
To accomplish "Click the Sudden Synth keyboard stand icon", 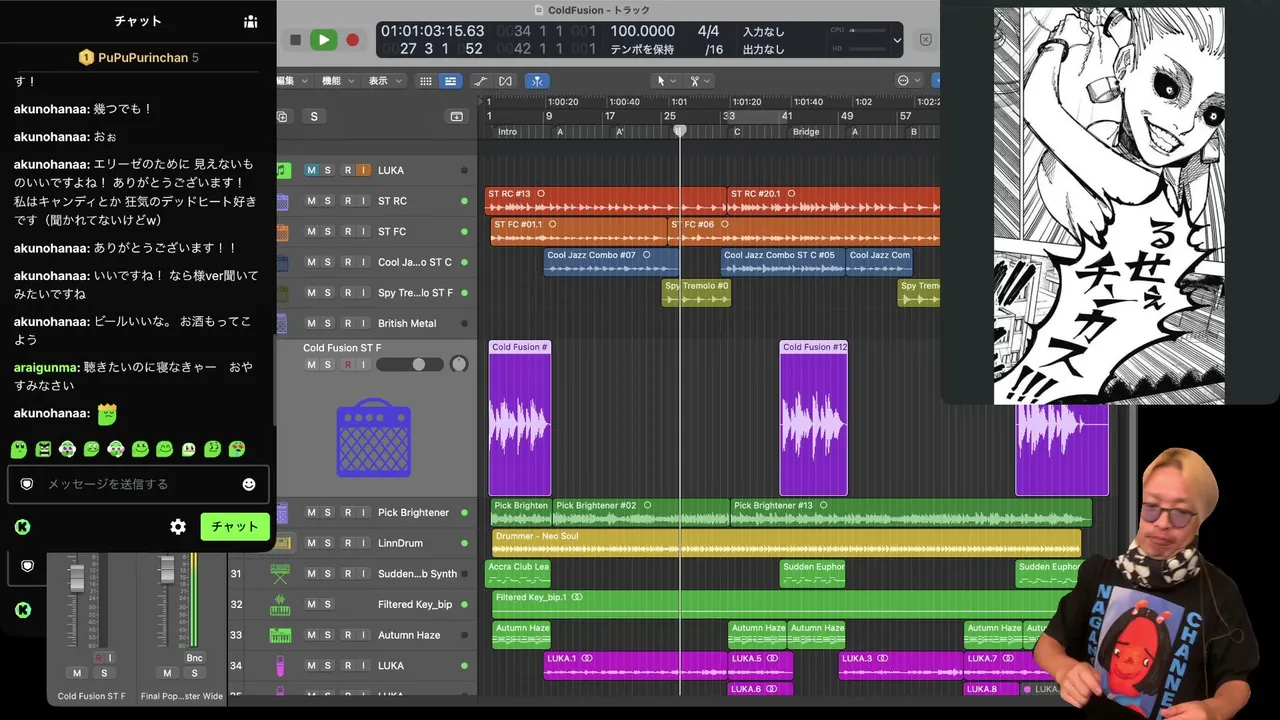I will [280, 574].
